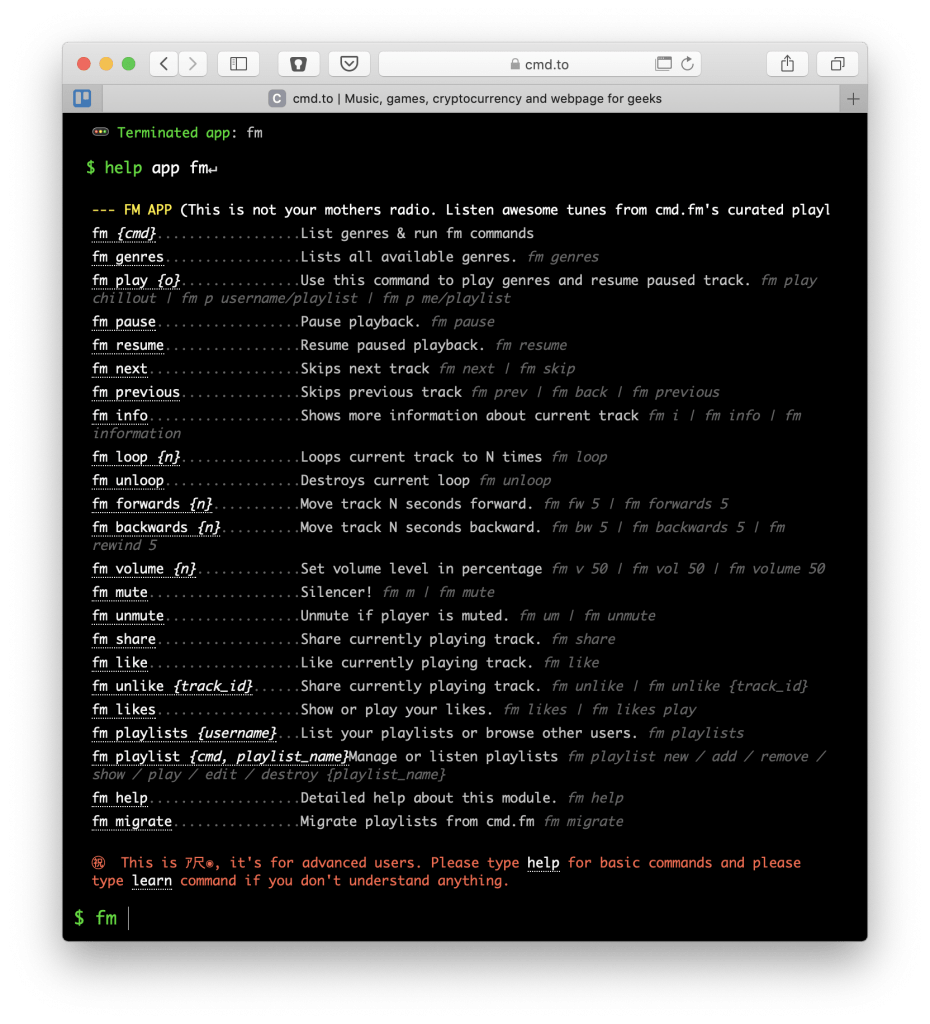Viewport: 930px width, 1024px height.
Task: Open the Share menu
Action: [x=788, y=63]
